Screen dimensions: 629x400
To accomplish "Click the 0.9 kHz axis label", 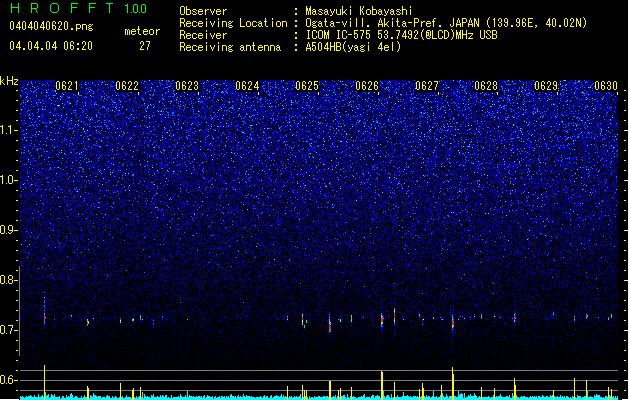I will click(x=9, y=230).
